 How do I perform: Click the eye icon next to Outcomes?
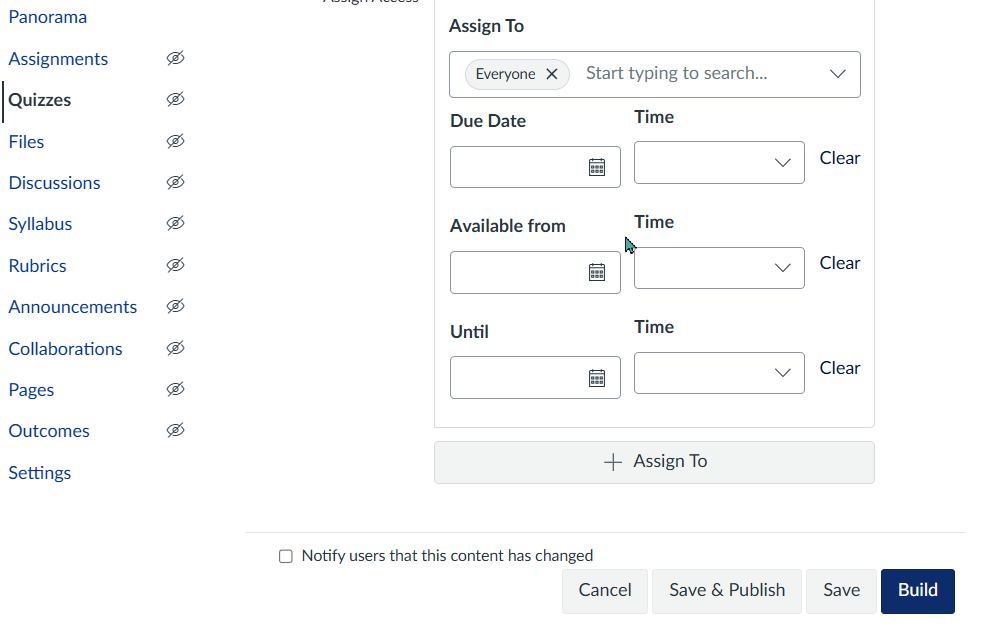point(175,430)
